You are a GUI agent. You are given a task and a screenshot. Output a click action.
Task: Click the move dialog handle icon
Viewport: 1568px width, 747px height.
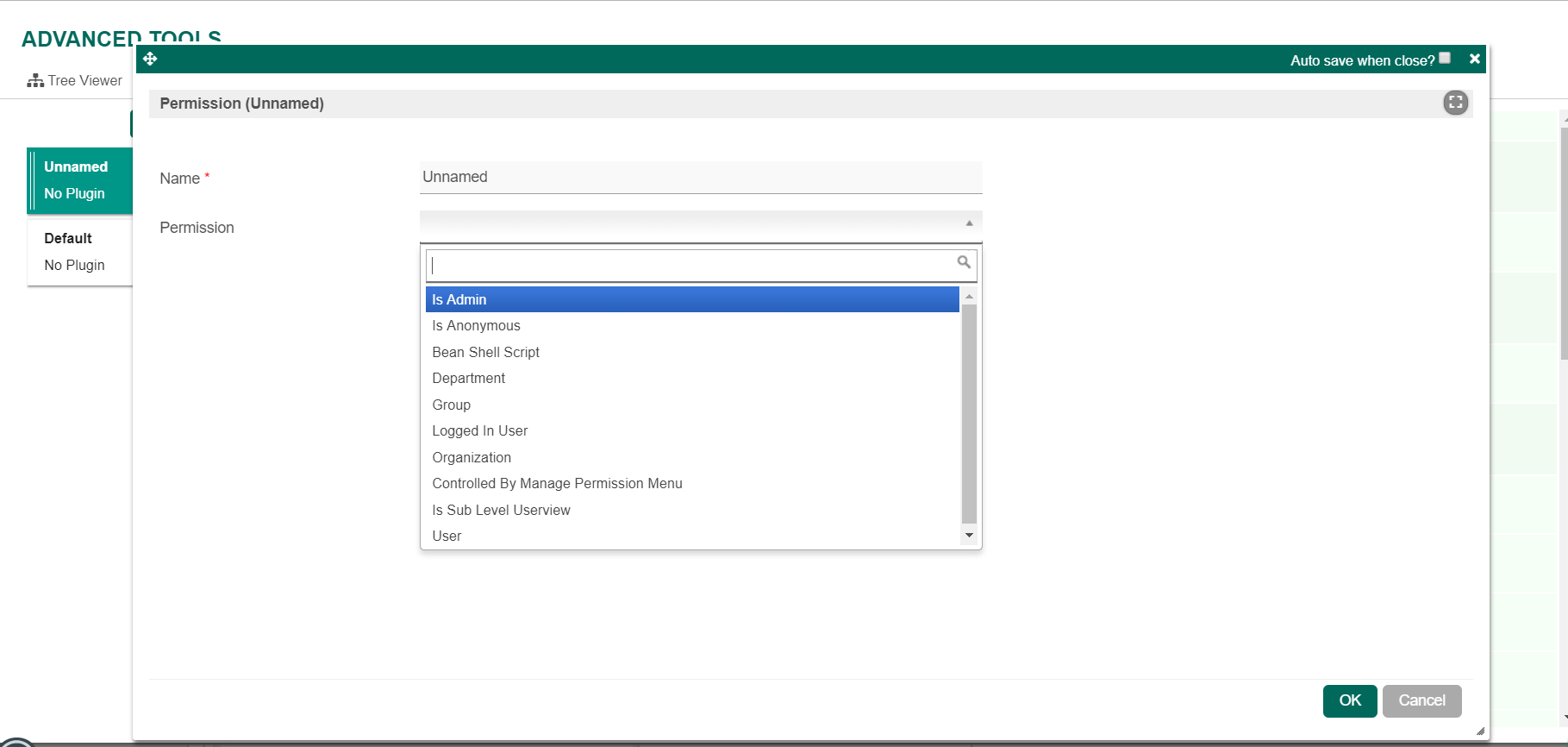pyautogui.click(x=150, y=59)
